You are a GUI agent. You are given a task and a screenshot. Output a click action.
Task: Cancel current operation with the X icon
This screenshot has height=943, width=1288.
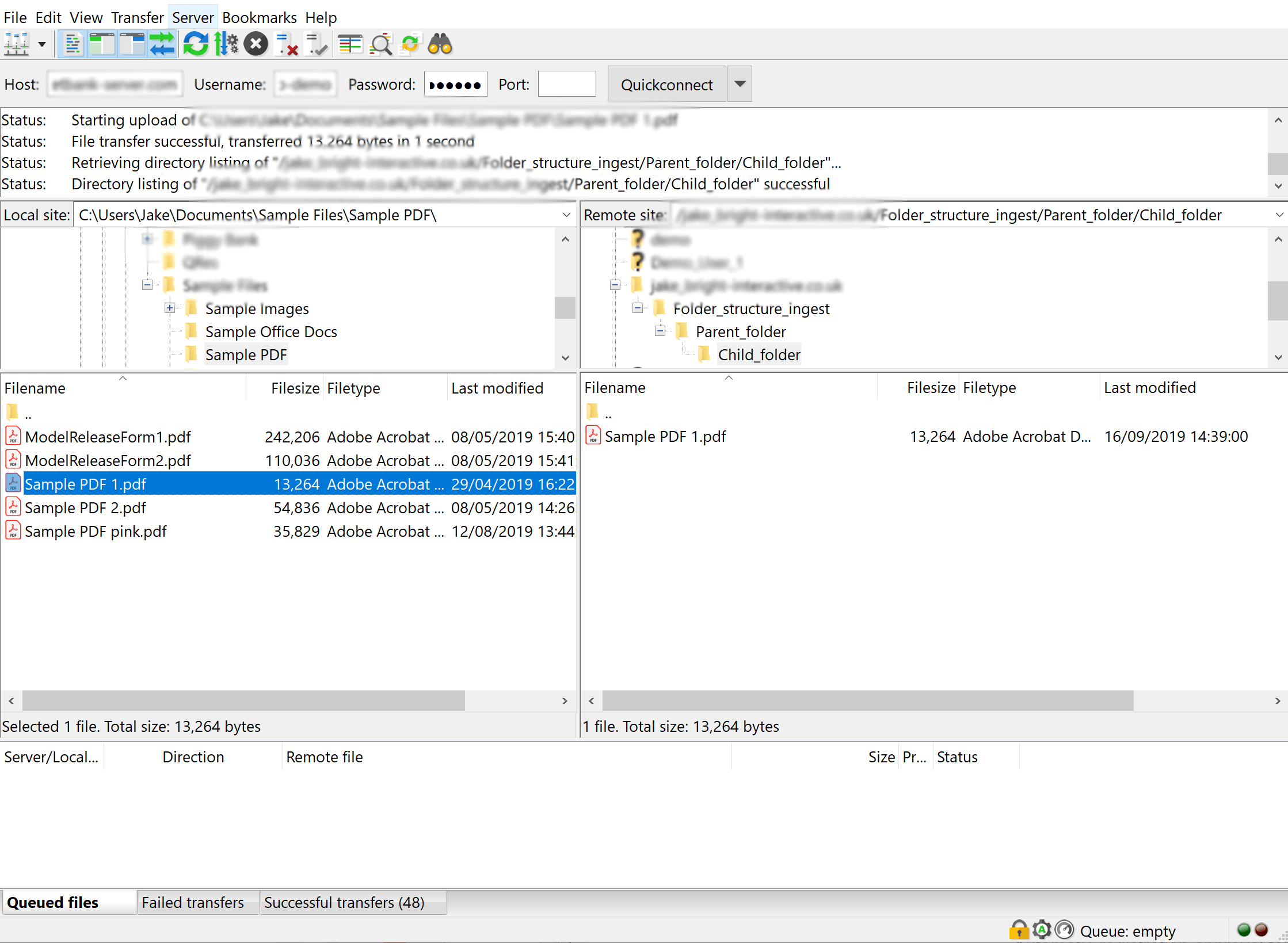click(256, 44)
